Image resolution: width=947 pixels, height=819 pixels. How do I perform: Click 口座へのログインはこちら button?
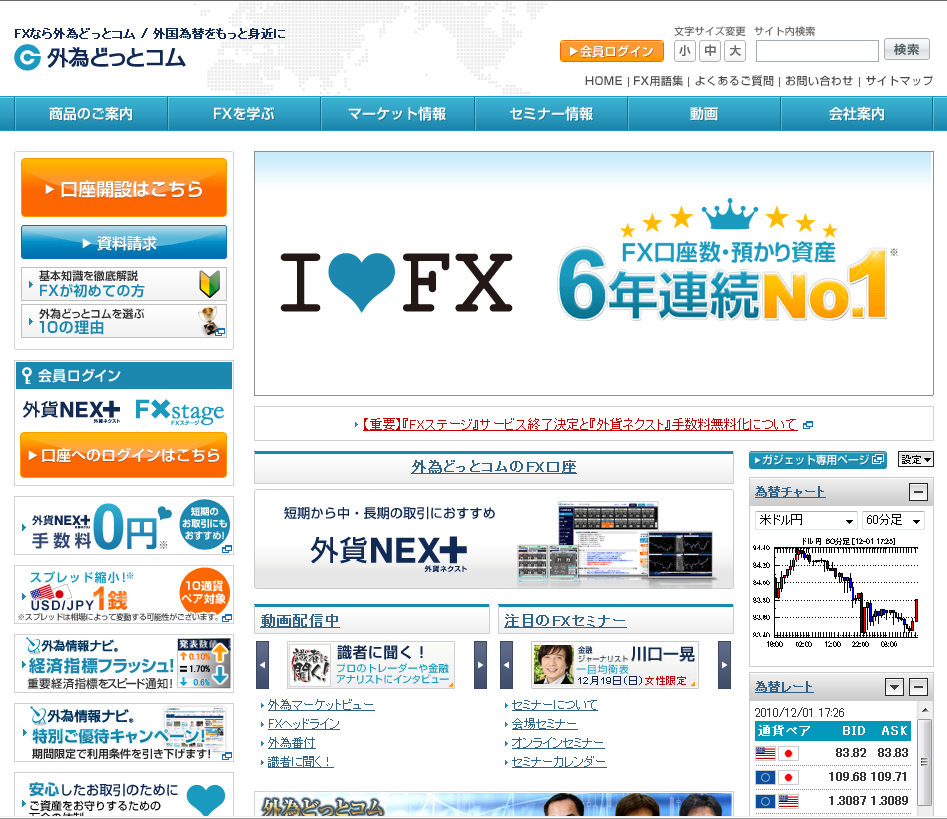(x=124, y=455)
